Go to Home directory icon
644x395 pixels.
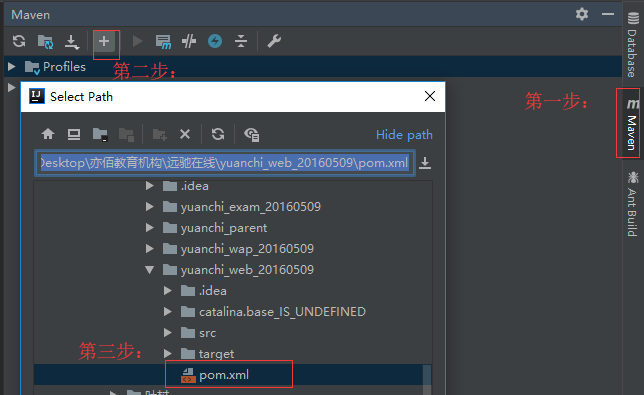click(48, 134)
